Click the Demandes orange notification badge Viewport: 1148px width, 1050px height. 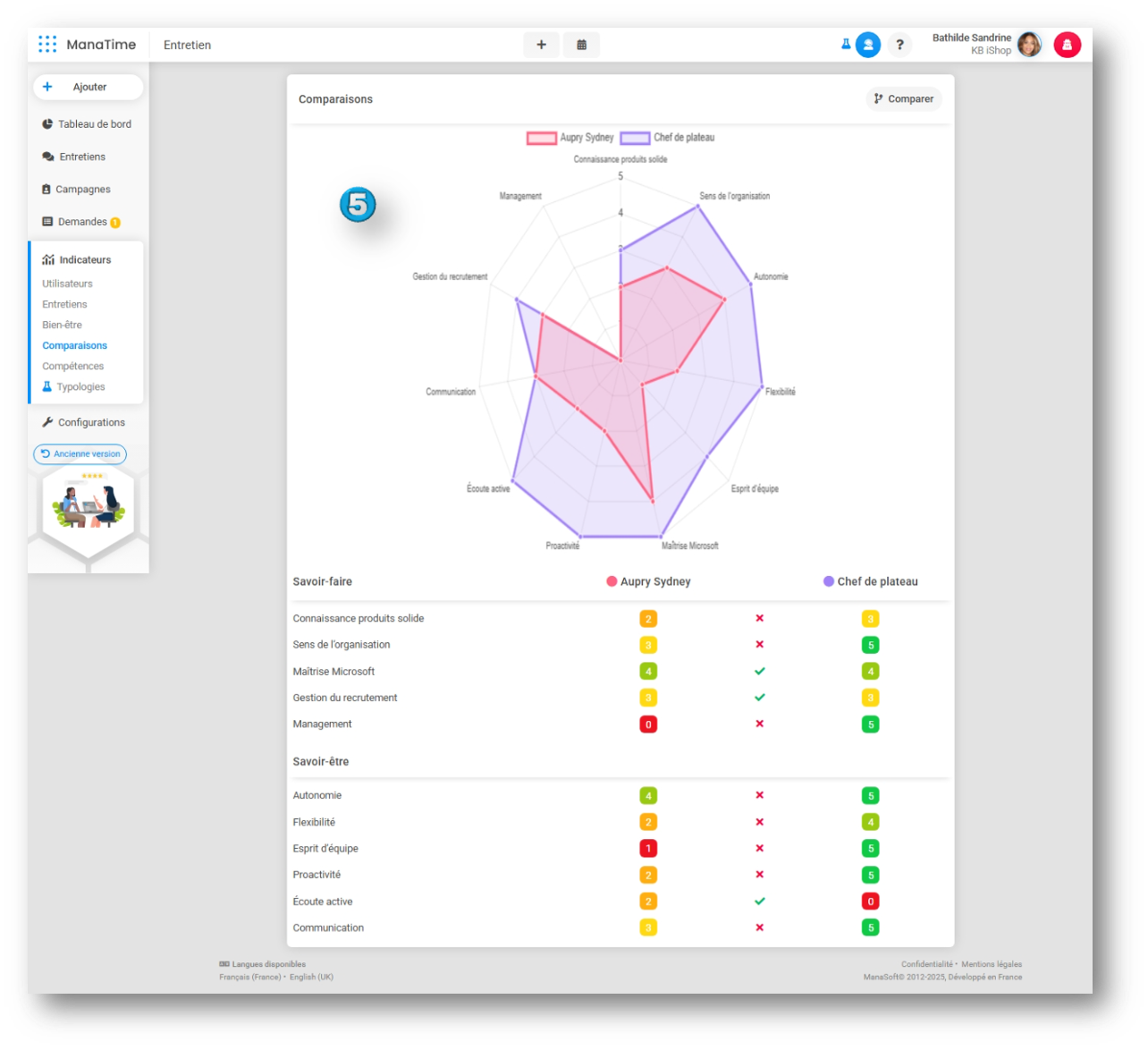115,223
